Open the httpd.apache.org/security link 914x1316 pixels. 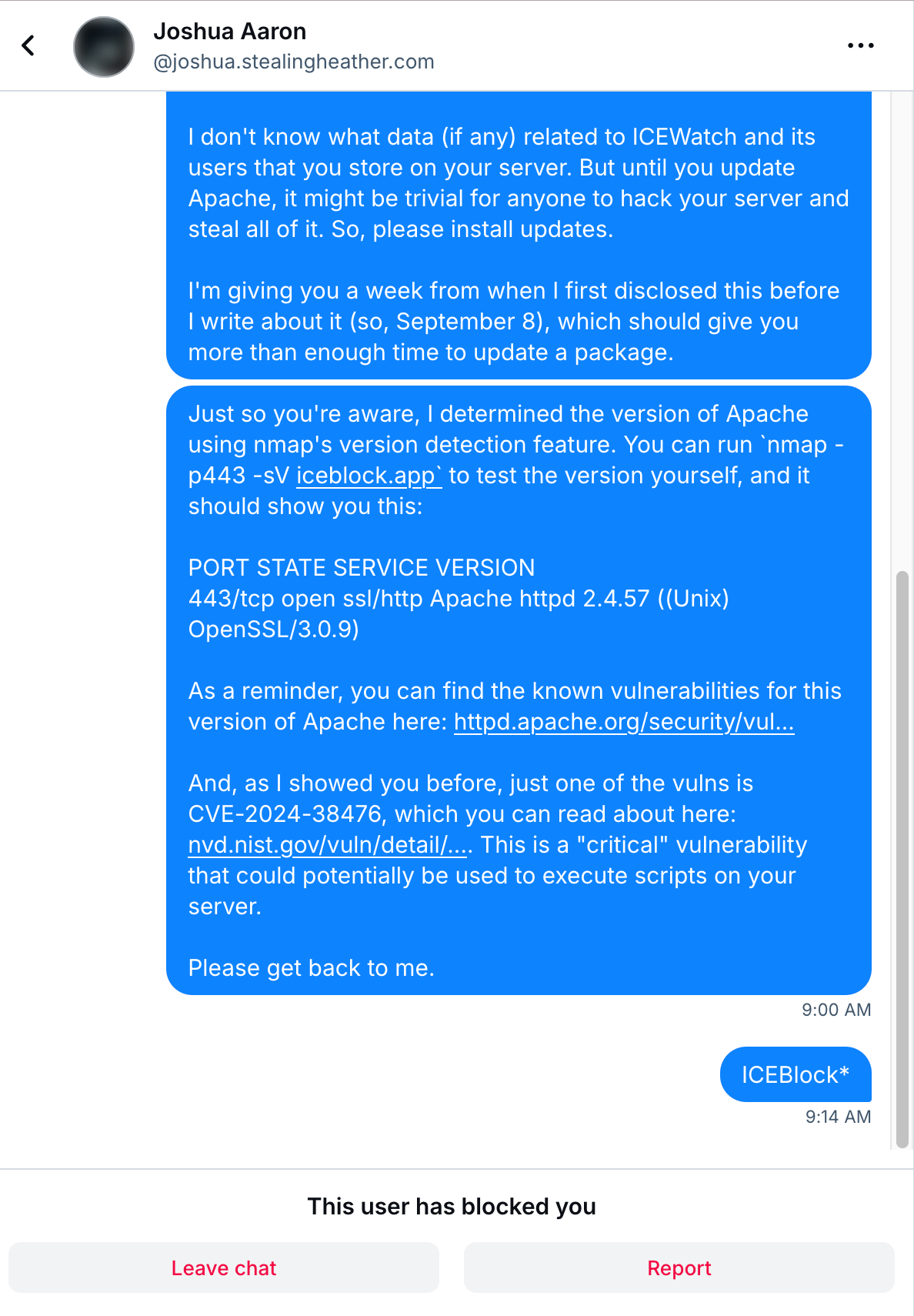point(624,722)
